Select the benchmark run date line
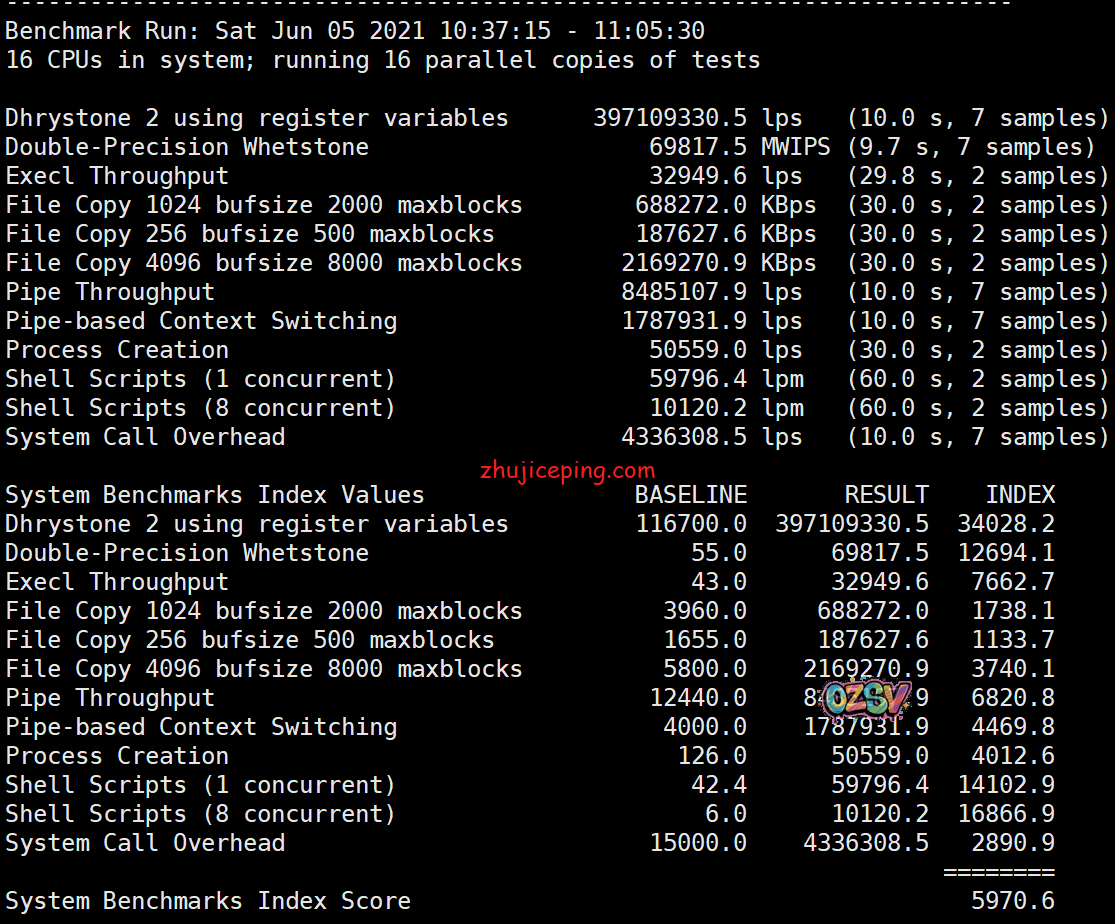Image resolution: width=1115 pixels, height=924 pixels. pyautogui.click(x=355, y=31)
